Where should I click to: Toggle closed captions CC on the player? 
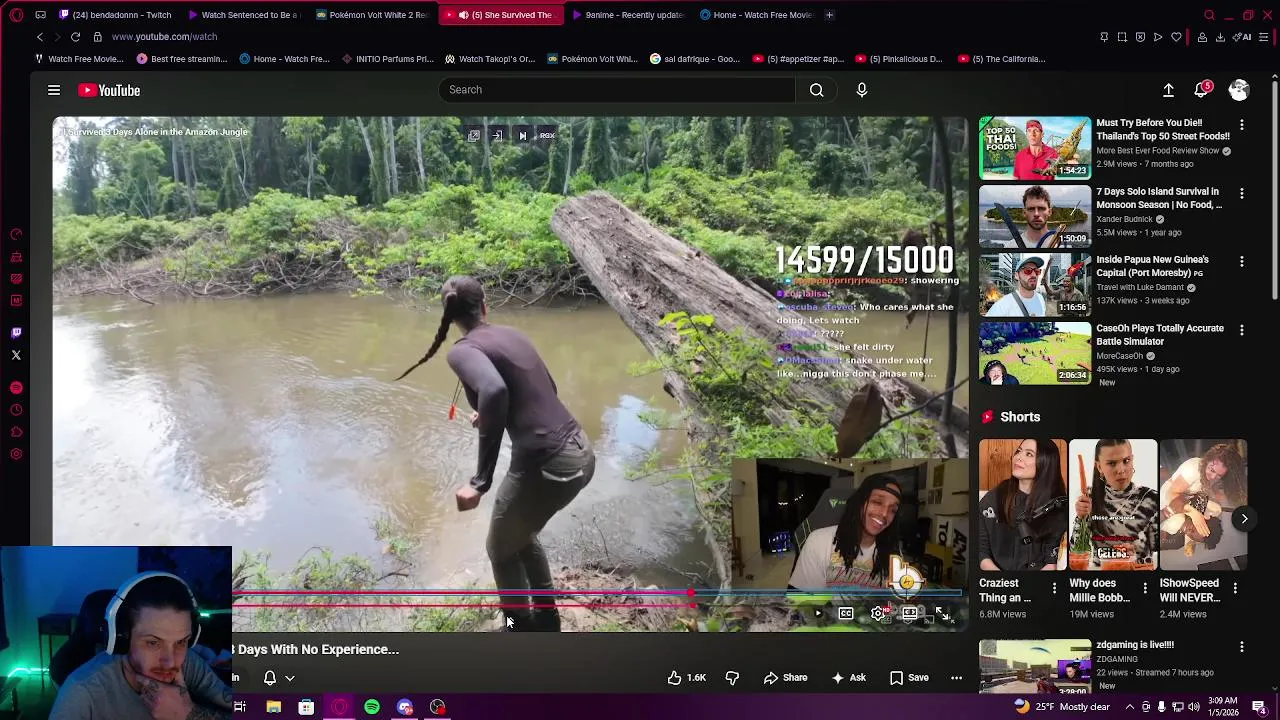(846, 613)
